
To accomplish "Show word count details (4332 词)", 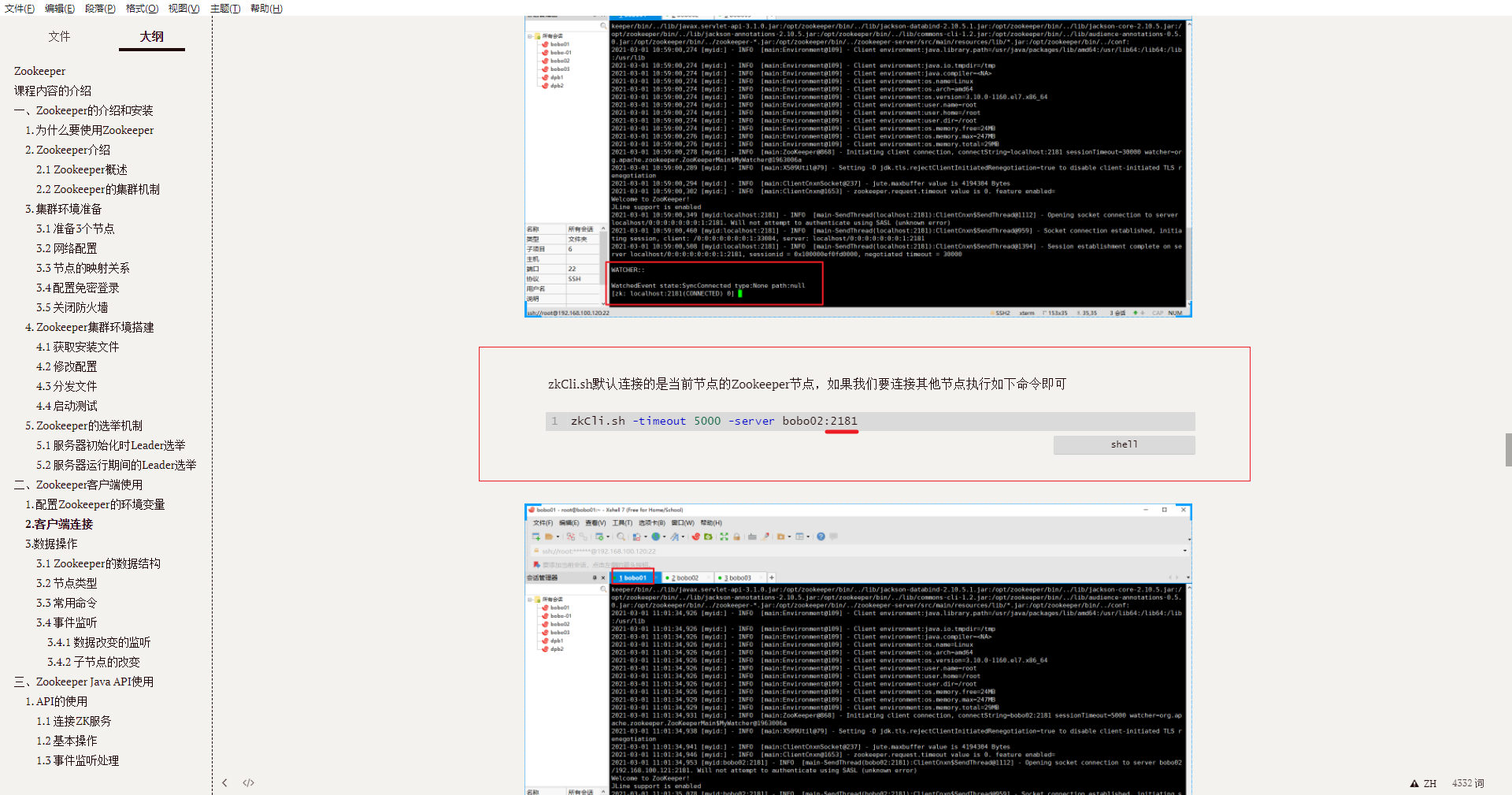I will pyautogui.click(x=1467, y=783).
